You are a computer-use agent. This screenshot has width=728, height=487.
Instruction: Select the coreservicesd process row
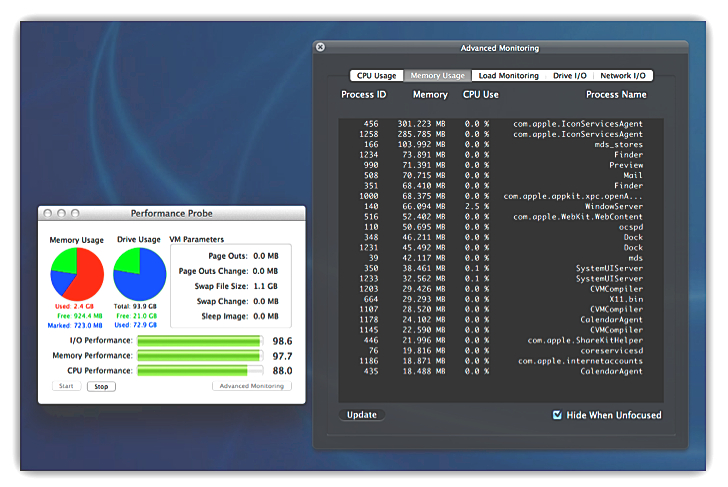pyautogui.click(x=501, y=351)
